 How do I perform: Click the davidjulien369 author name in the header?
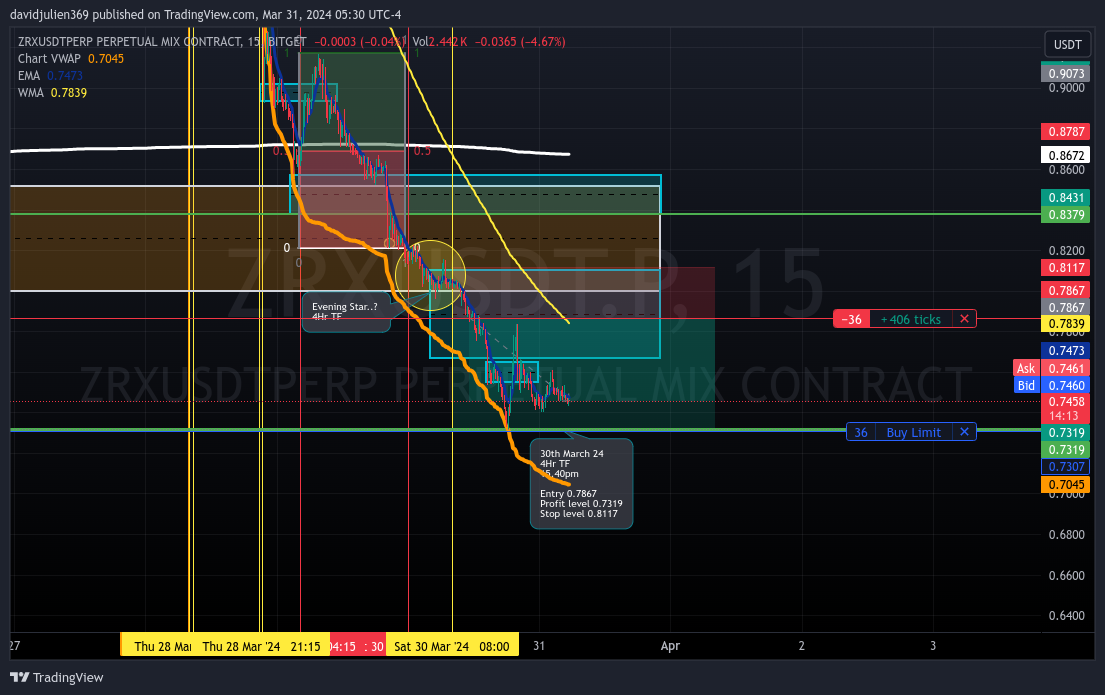point(49,14)
